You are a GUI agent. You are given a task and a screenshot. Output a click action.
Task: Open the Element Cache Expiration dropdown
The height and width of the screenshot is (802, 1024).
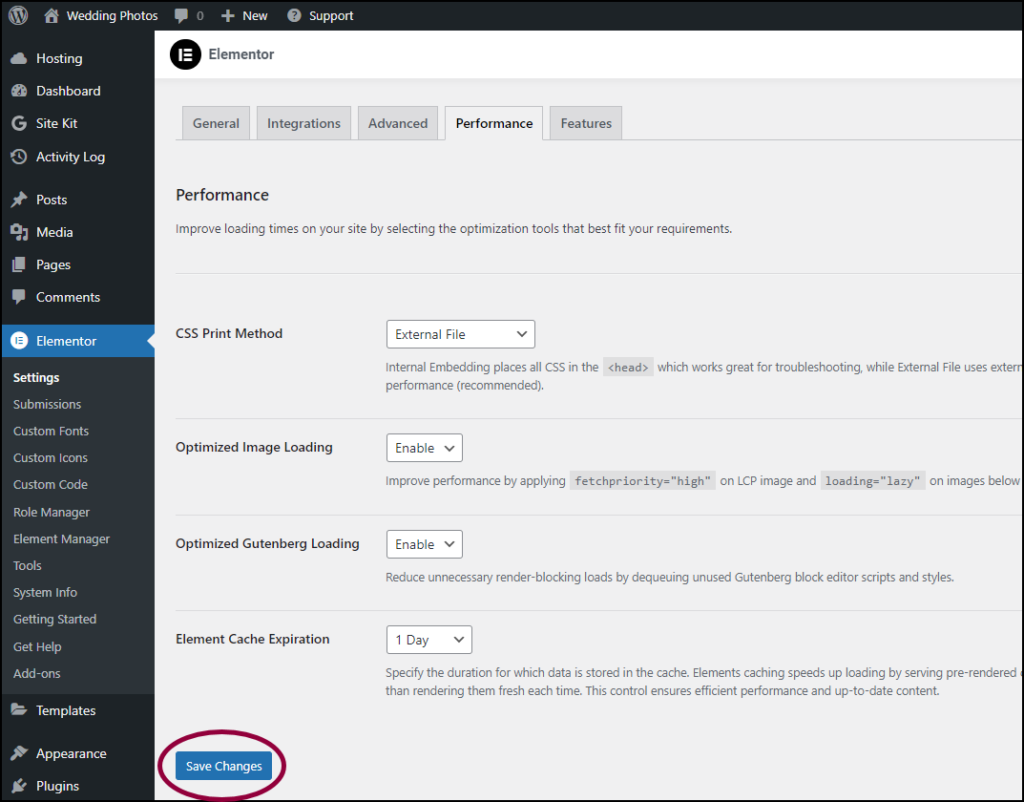pos(429,639)
